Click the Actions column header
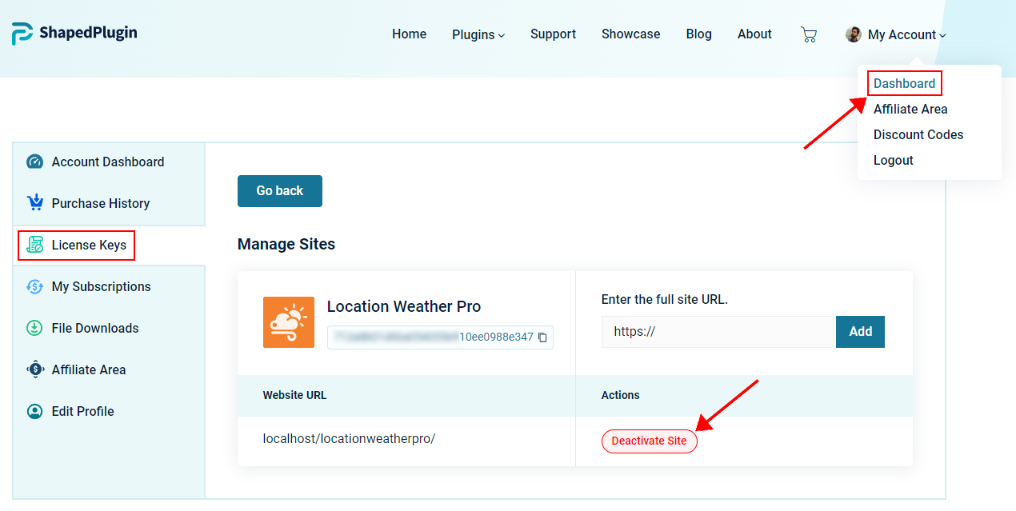1016x511 pixels. pos(620,395)
